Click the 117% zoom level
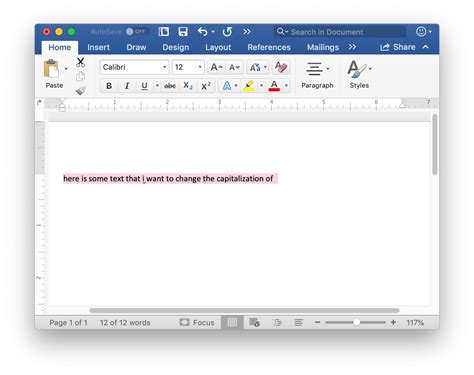Viewport: 474px width, 375px height. [x=415, y=322]
